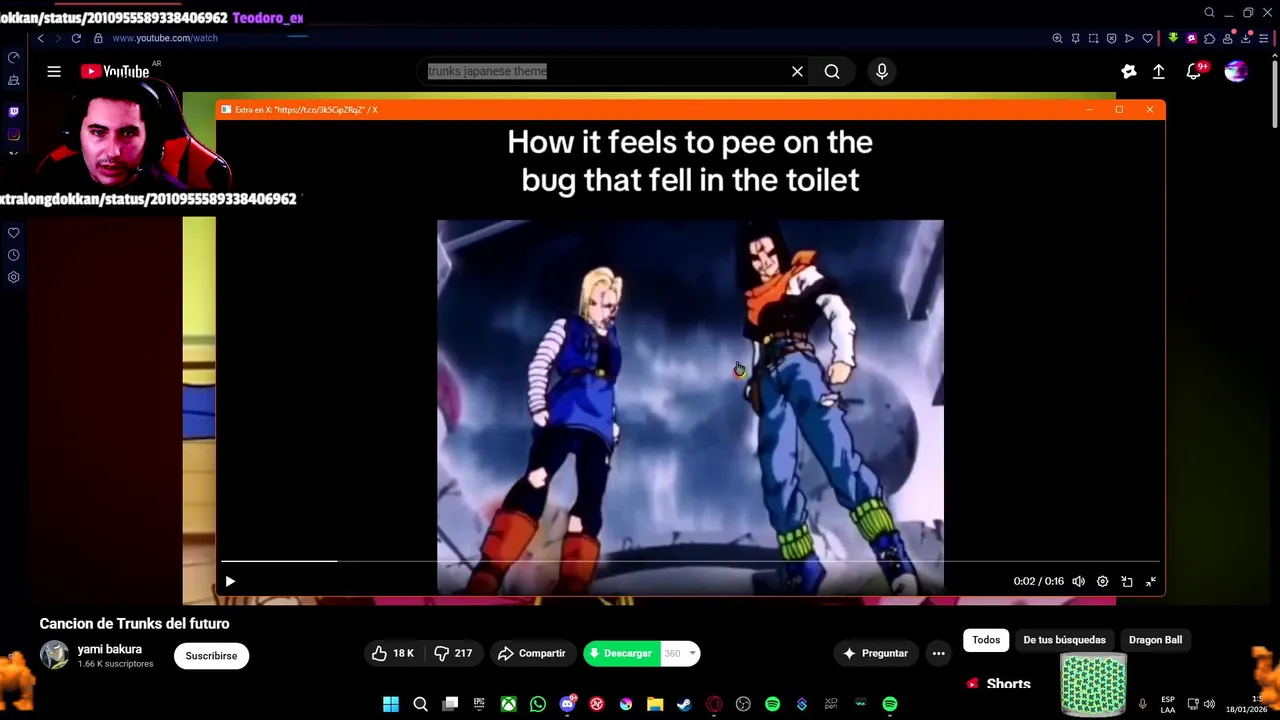1280x720 pixels.
Task: Click YouTube upload arrow icon
Action: pos(1158,71)
